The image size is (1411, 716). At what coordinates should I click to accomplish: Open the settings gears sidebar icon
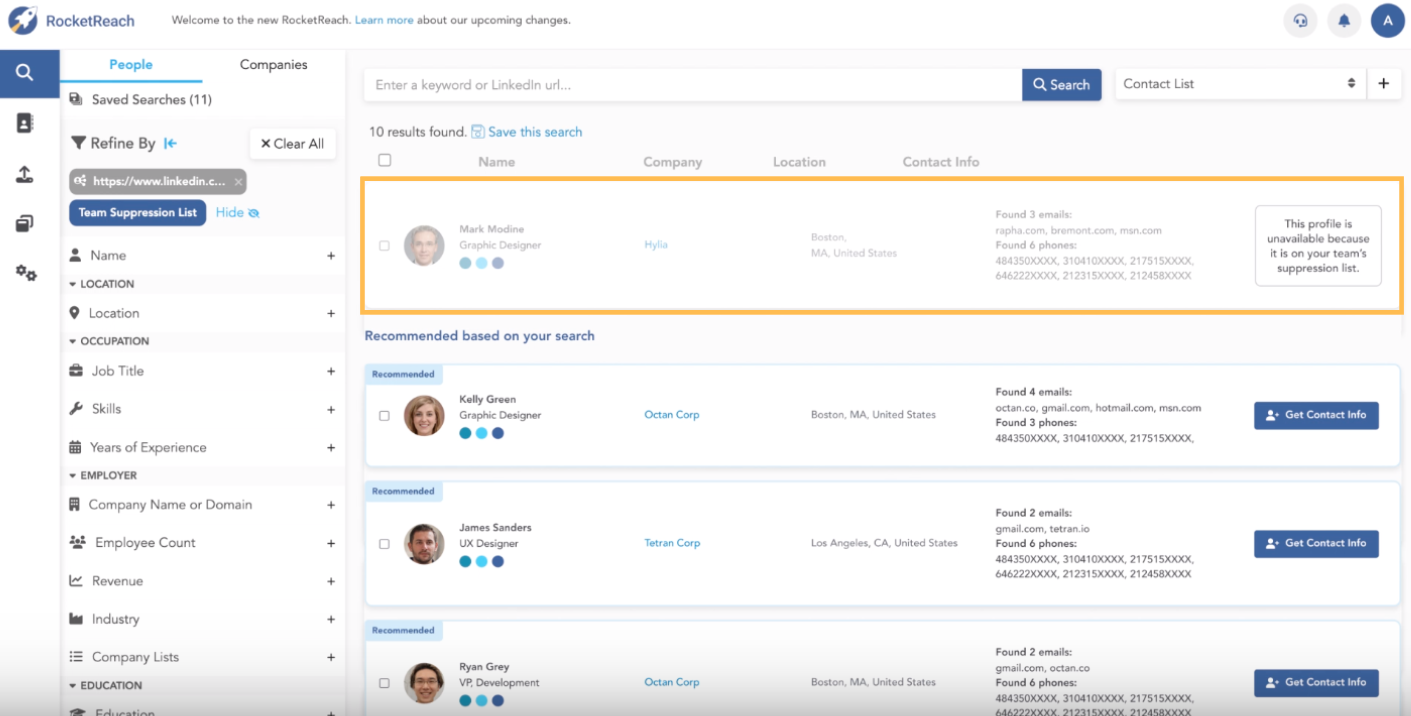coord(26,272)
